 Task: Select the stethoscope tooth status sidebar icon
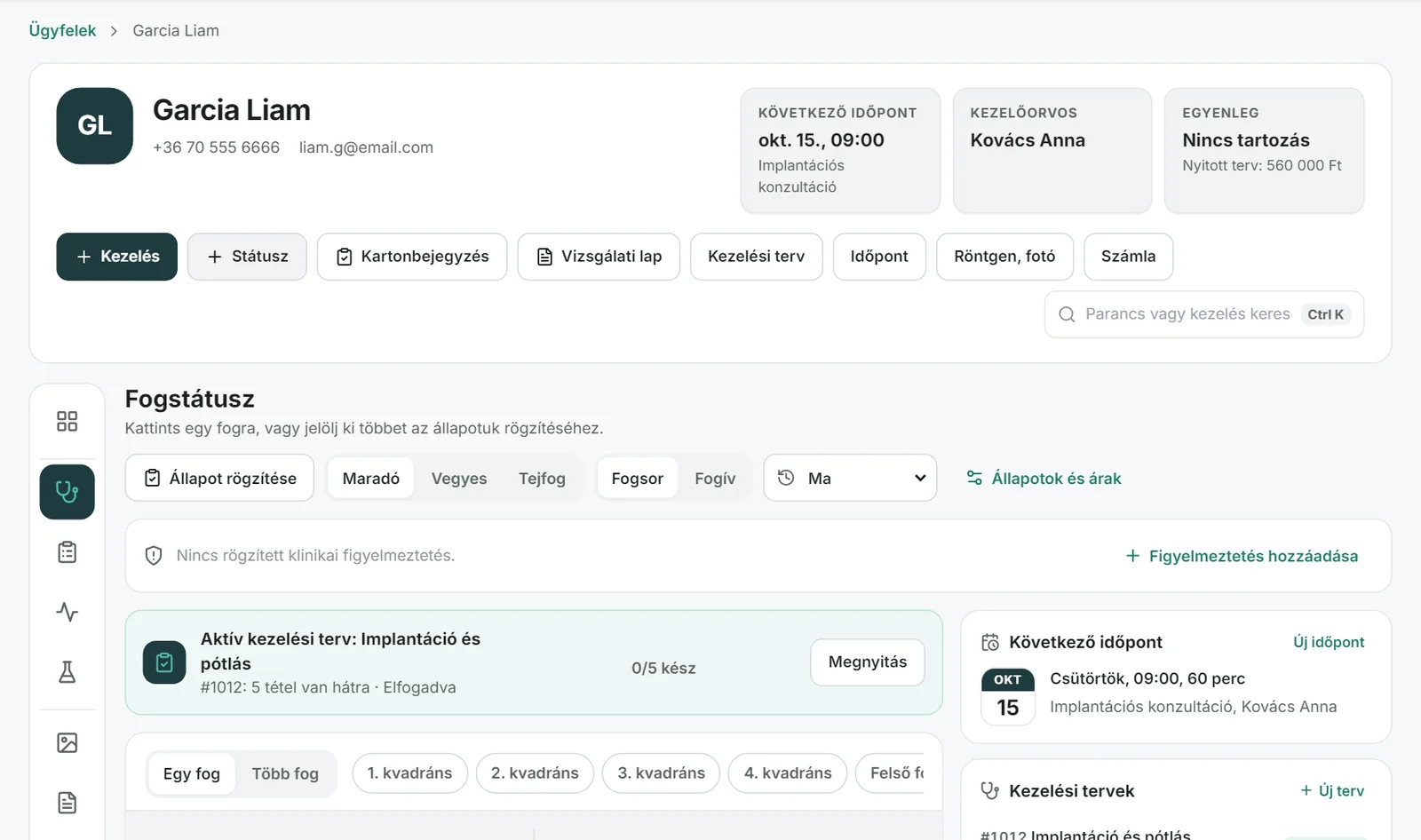click(67, 492)
